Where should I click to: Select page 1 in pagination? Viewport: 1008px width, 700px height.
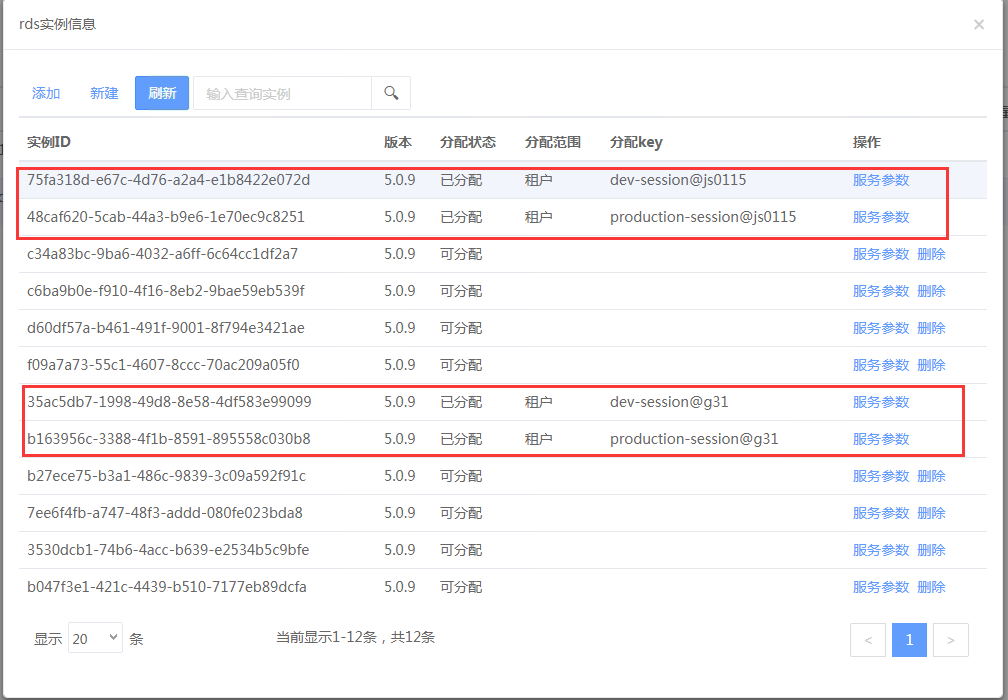point(909,640)
